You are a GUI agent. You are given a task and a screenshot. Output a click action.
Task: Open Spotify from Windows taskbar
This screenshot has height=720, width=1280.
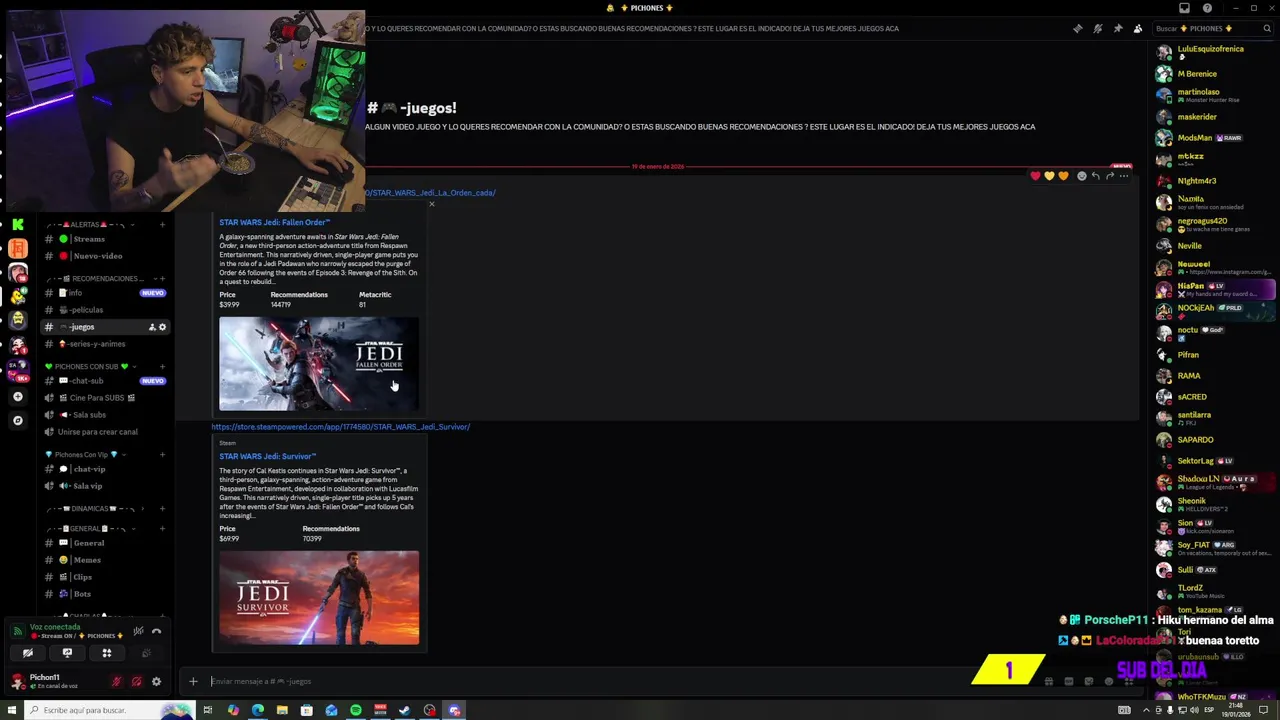click(x=355, y=710)
